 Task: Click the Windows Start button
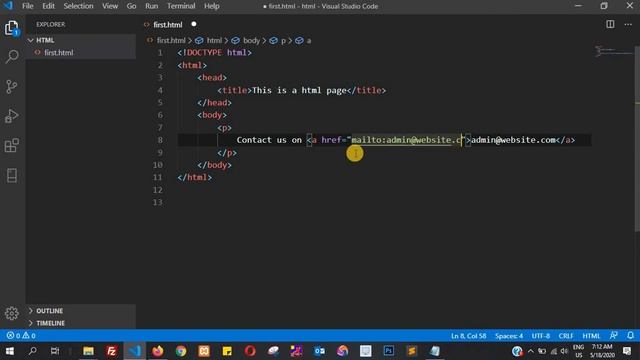tap(10, 351)
